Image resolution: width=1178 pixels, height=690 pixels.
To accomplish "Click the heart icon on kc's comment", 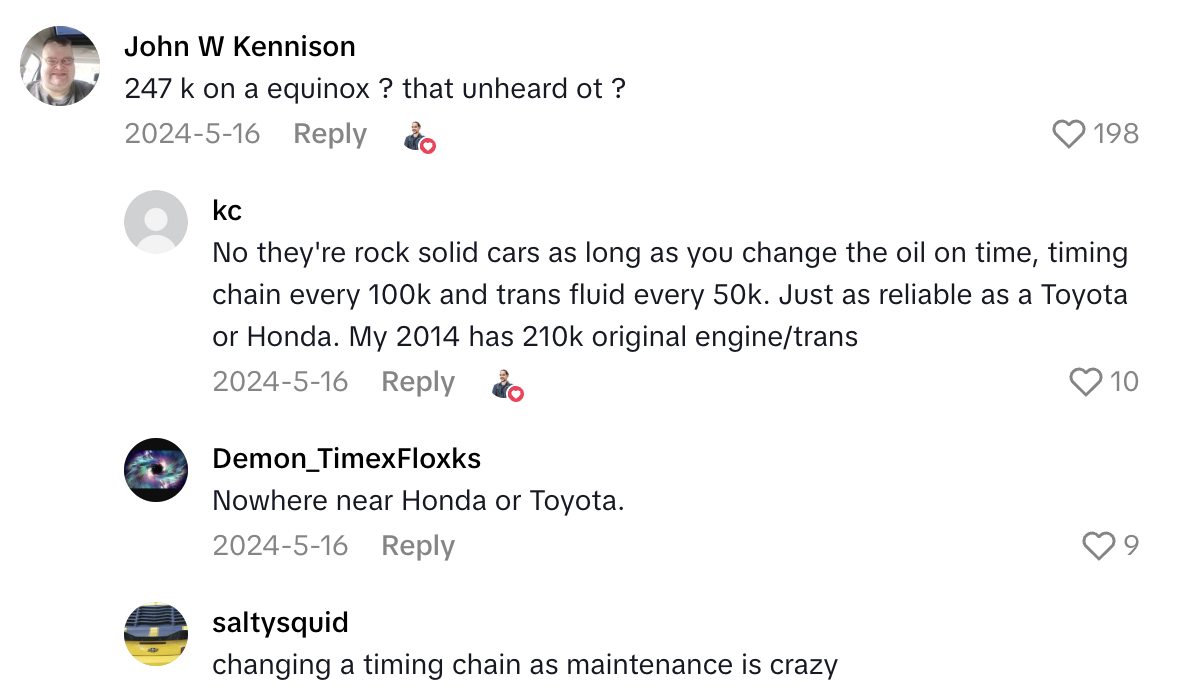I will pyautogui.click(x=1086, y=381).
